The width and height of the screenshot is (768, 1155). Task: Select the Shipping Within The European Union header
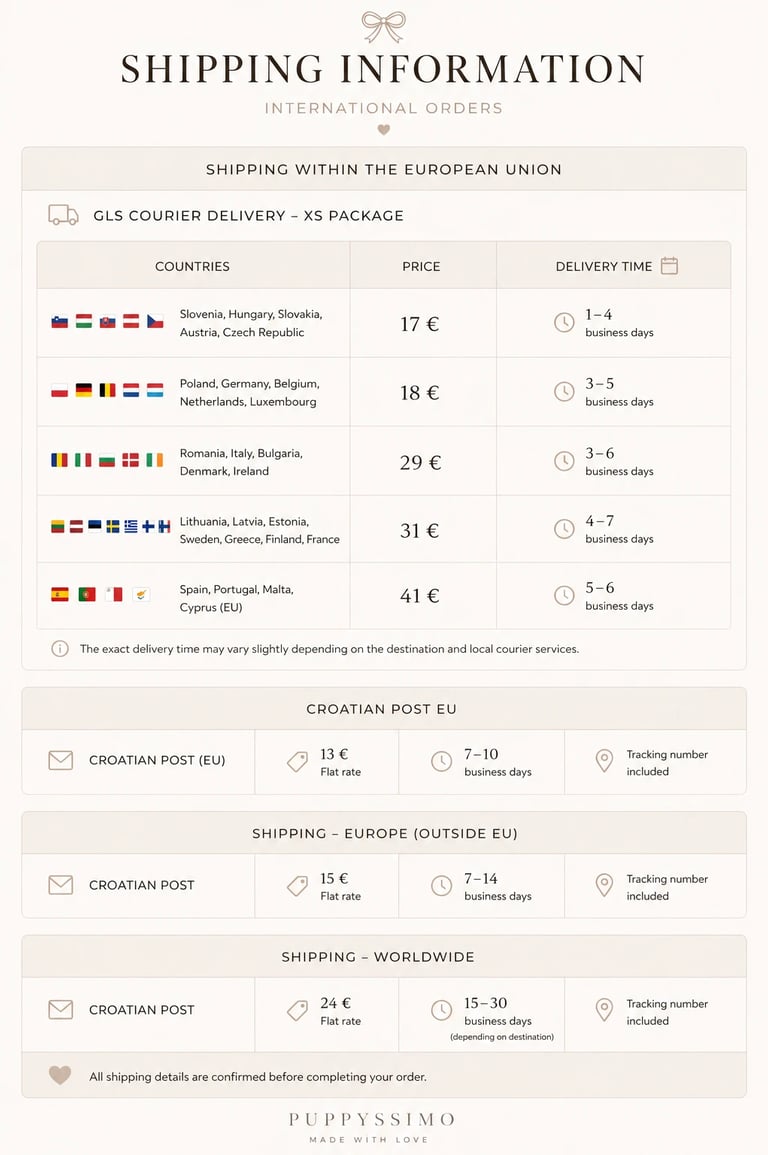pos(384,170)
